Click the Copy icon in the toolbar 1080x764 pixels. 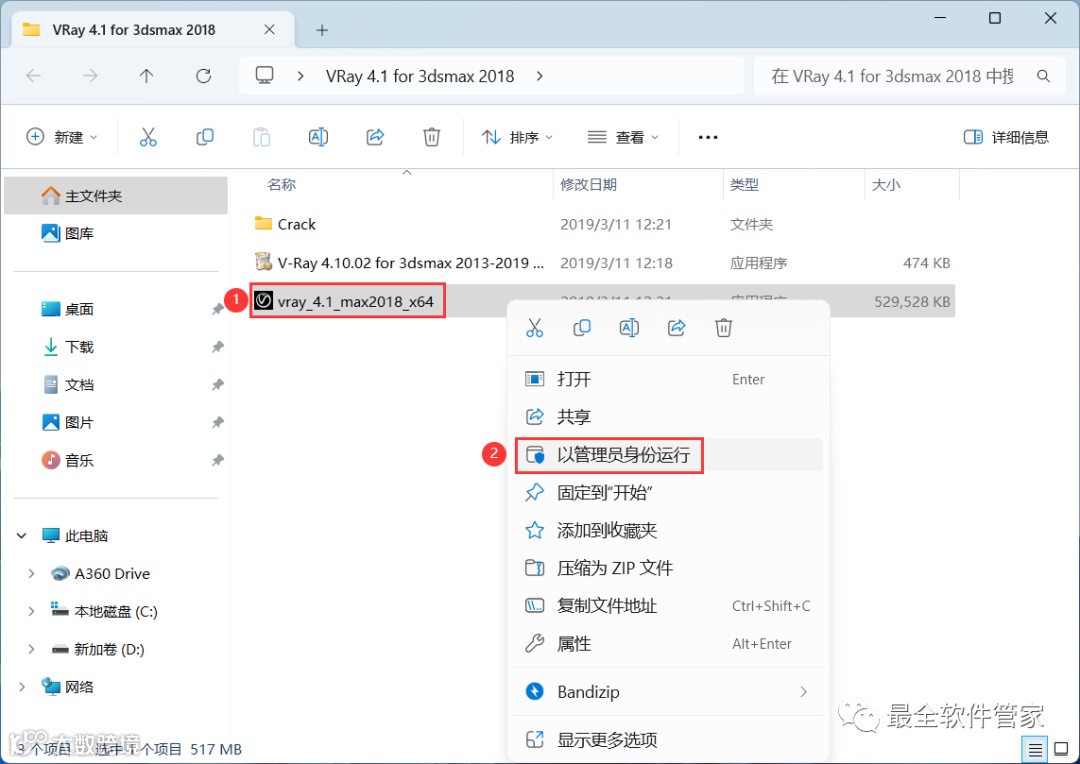coord(205,137)
